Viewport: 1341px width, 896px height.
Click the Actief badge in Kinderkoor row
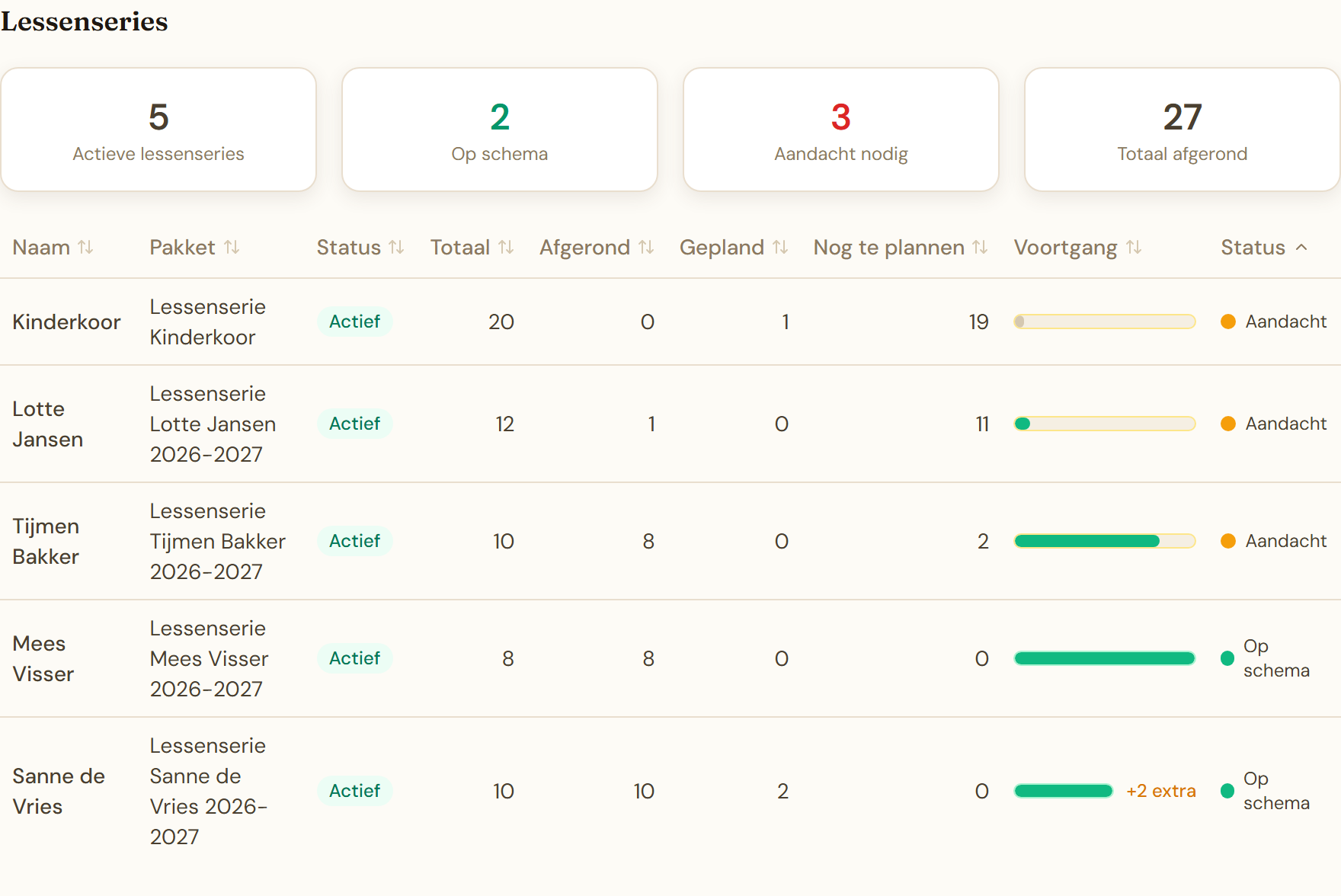click(355, 322)
